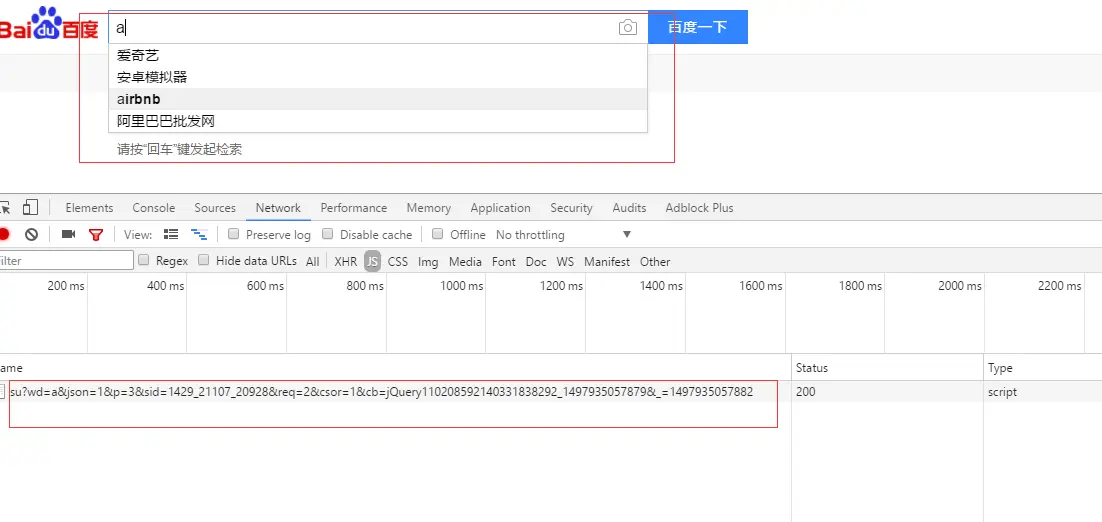Filter requests by Media

[465, 261]
